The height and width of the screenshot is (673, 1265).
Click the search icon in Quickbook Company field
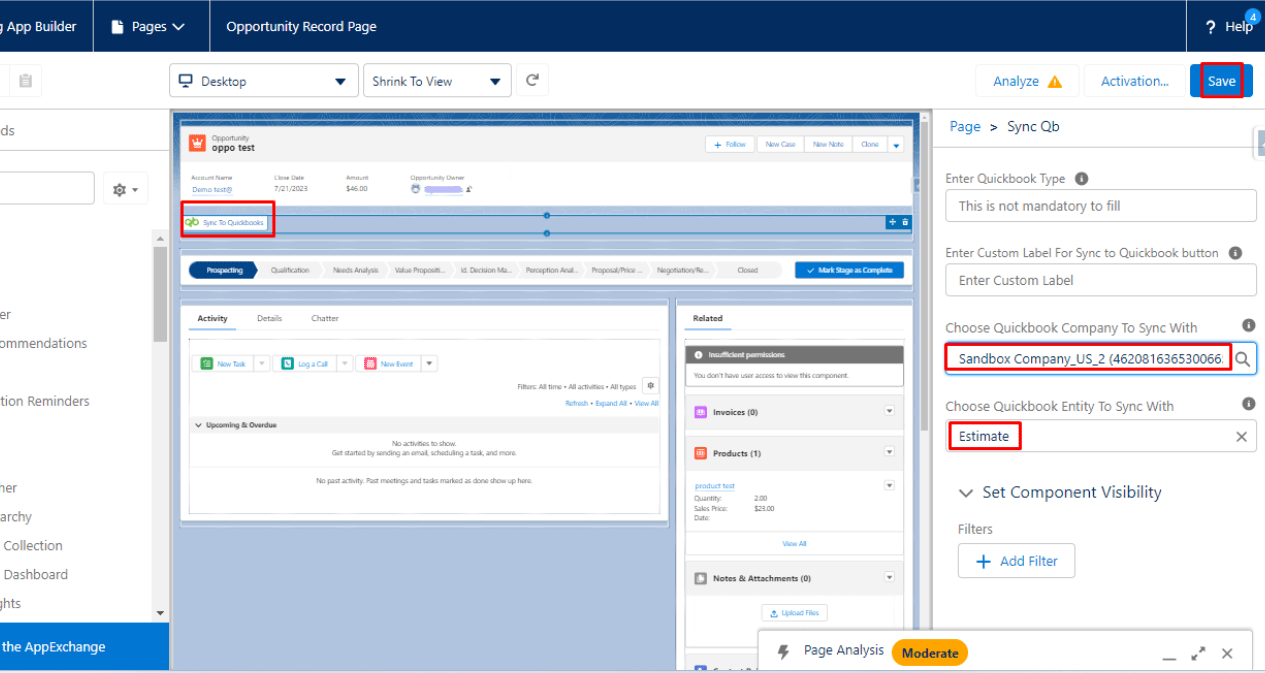(1242, 359)
